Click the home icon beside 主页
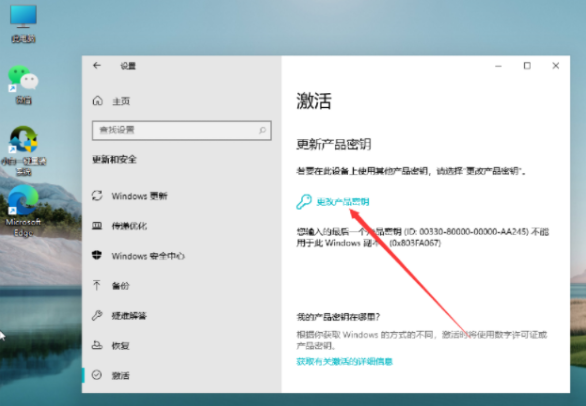Screen dimensions: 586x406 (x=97, y=101)
